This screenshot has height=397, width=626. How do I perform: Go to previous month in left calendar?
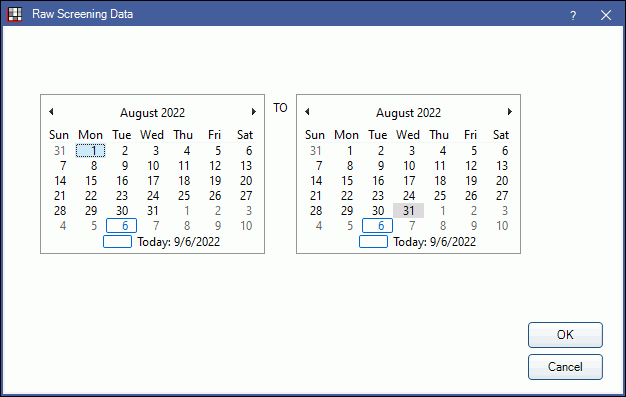51,112
